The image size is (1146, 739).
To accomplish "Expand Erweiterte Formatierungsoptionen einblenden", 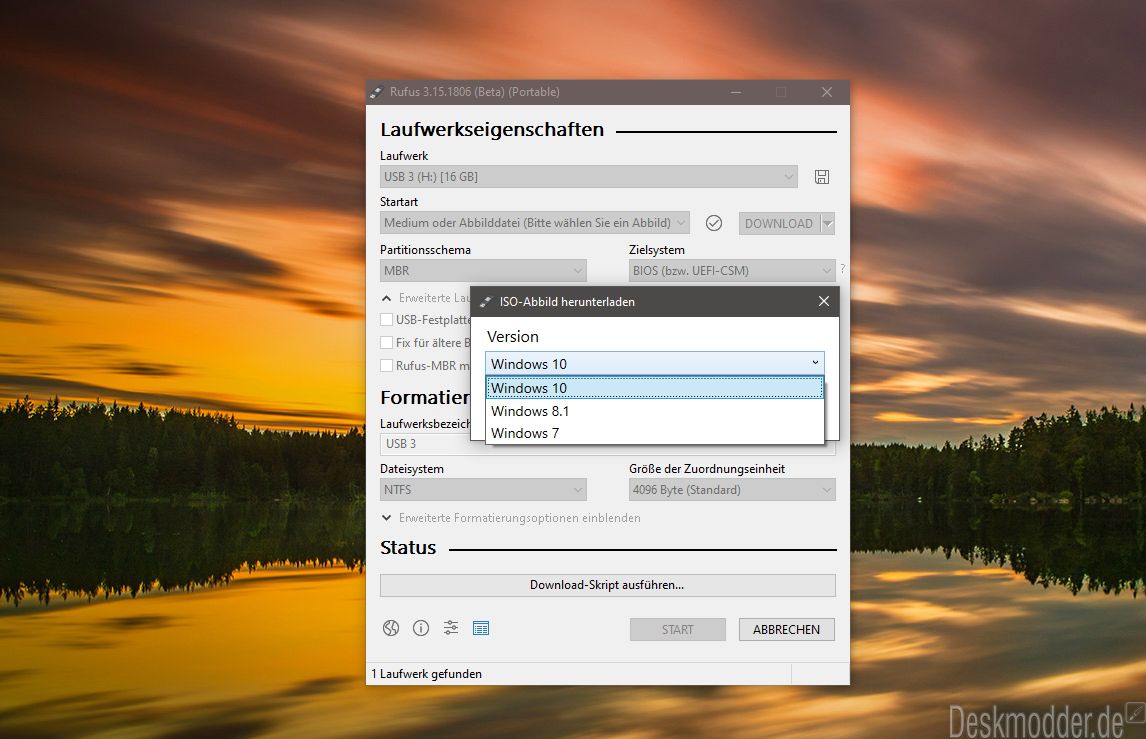I will tap(510, 518).
